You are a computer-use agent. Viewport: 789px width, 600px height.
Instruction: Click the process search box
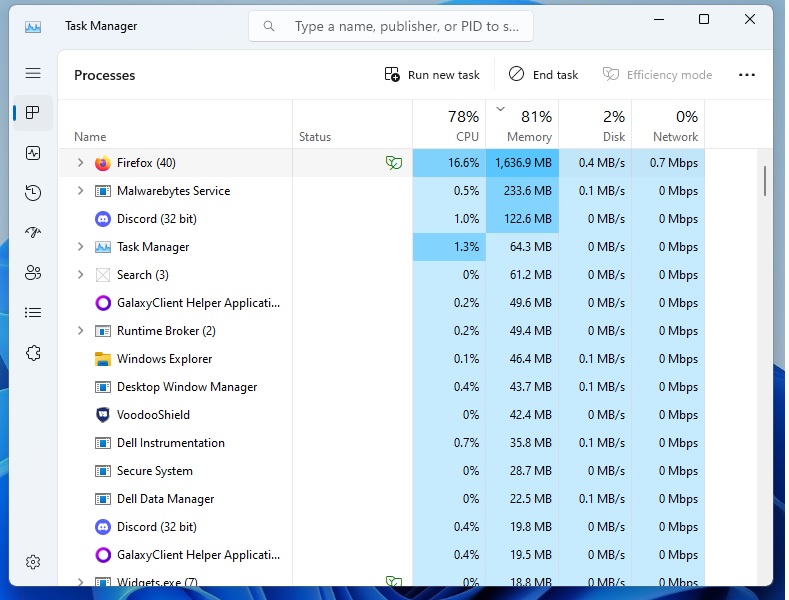391,26
